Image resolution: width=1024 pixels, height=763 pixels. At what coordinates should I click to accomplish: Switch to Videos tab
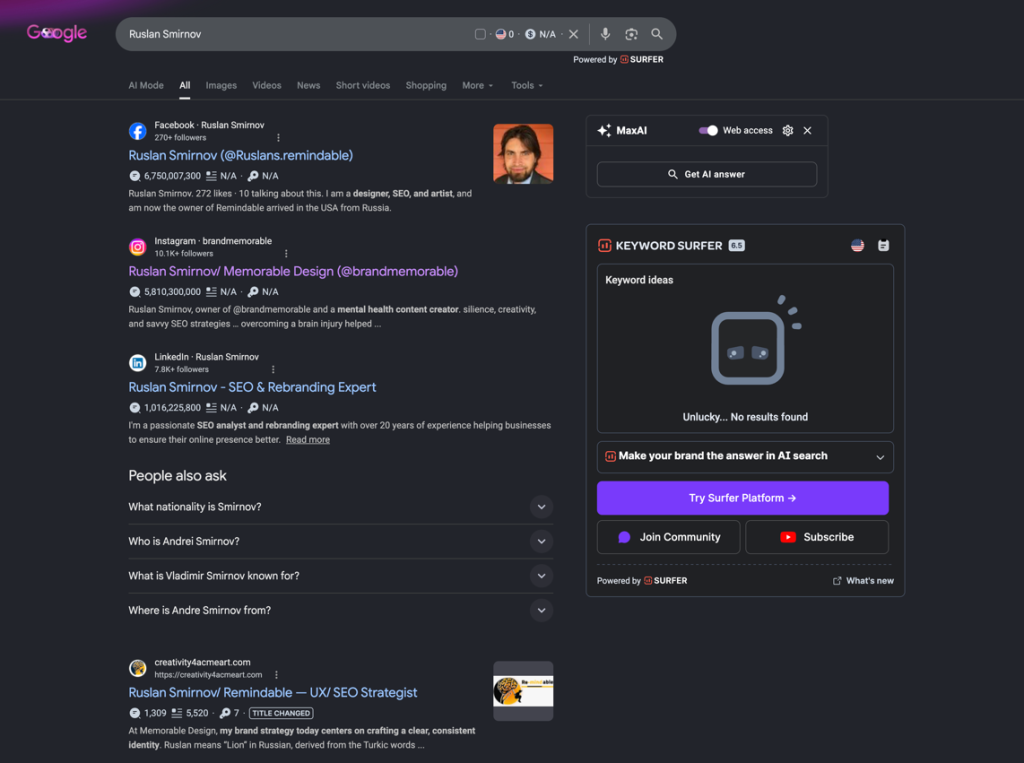point(266,86)
